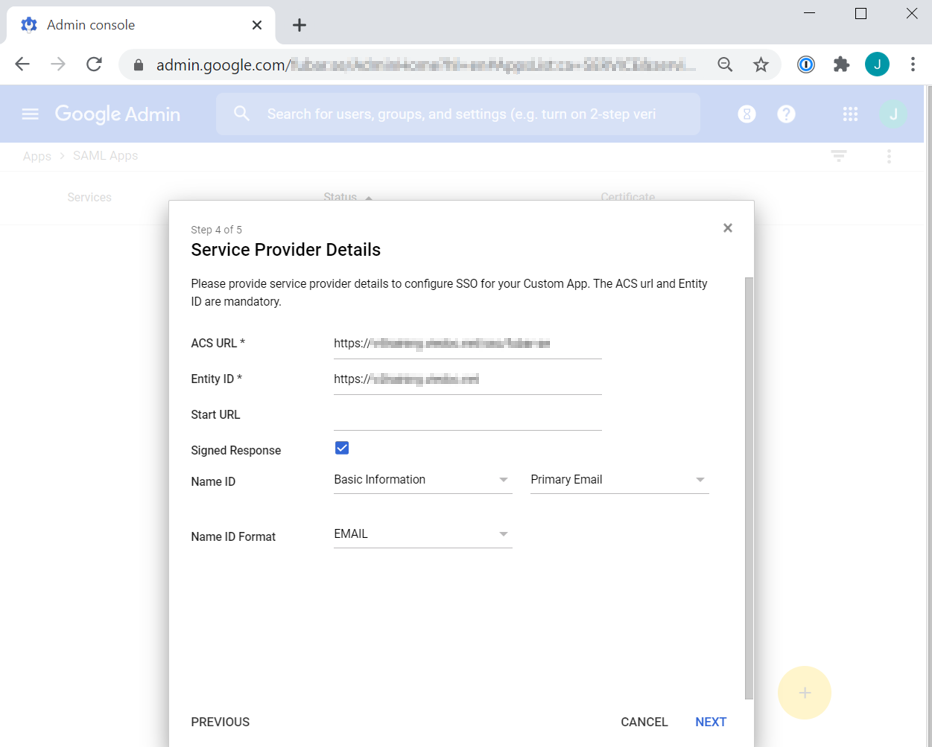Open the Primary Email dropdown

(618, 480)
